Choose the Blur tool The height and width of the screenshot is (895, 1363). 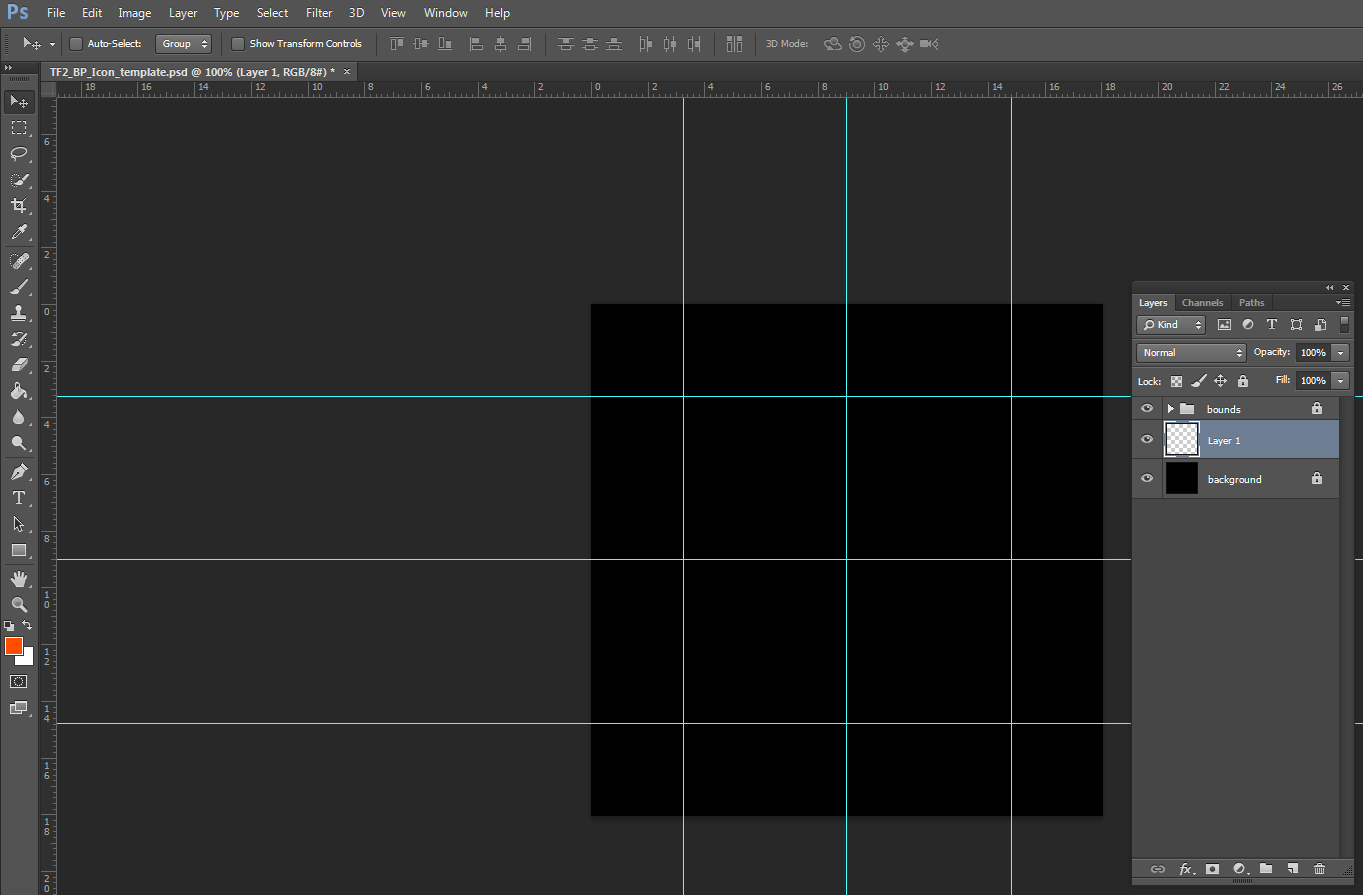pyautogui.click(x=19, y=417)
